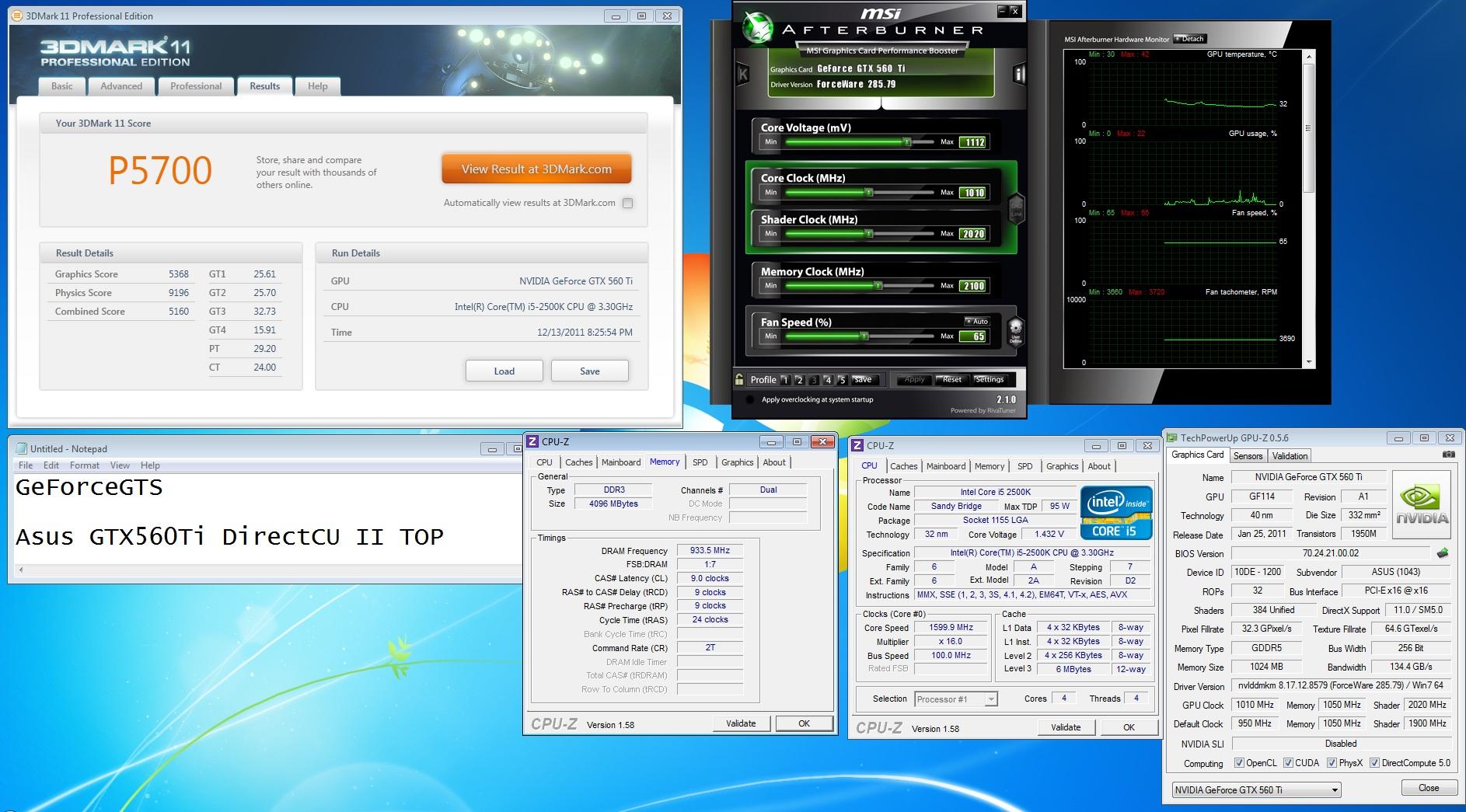Click OK in the CPU-Z CPU window
The width and height of the screenshot is (1466, 812).
click(x=1129, y=727)
